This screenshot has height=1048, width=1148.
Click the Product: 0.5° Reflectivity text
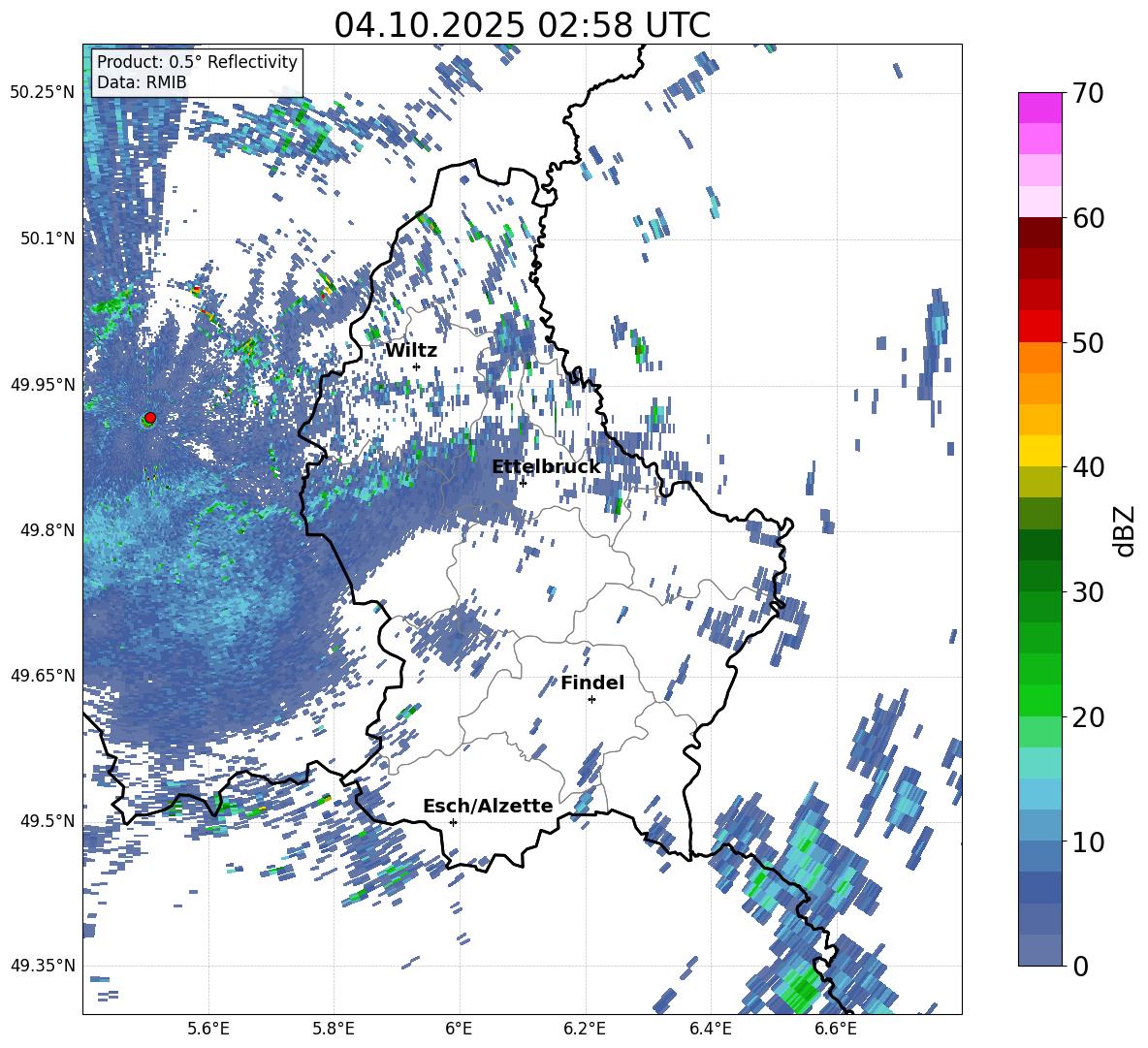coord(197,62)
